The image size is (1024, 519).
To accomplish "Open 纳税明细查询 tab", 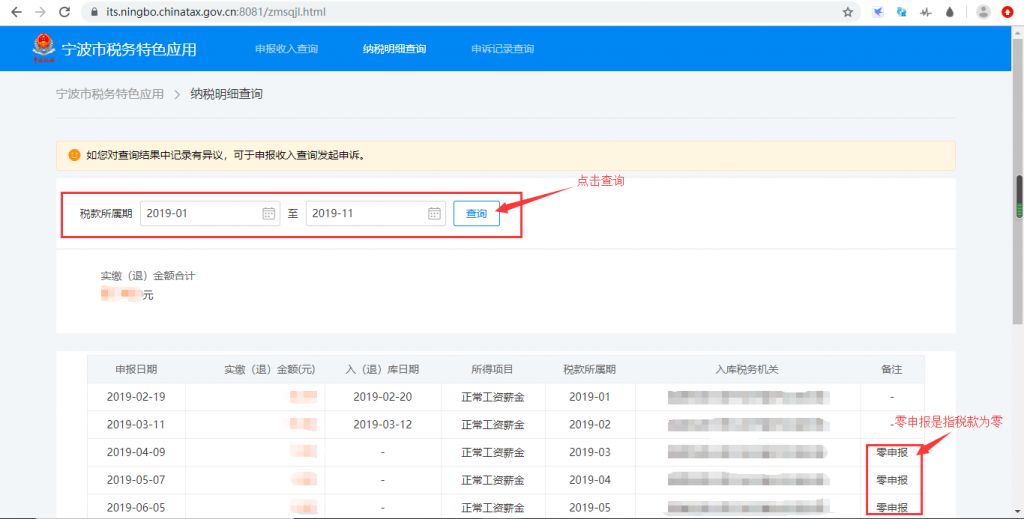I will coord(394,49).
